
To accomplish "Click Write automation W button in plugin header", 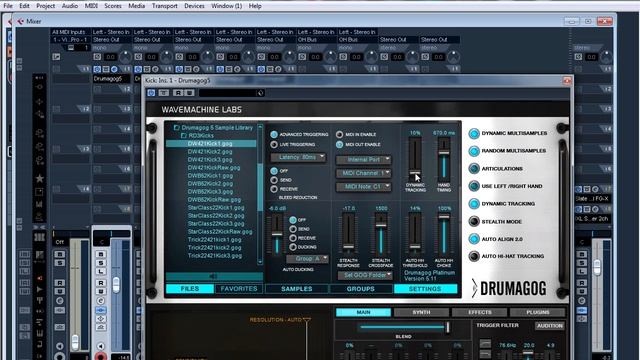I will (189, 93).
